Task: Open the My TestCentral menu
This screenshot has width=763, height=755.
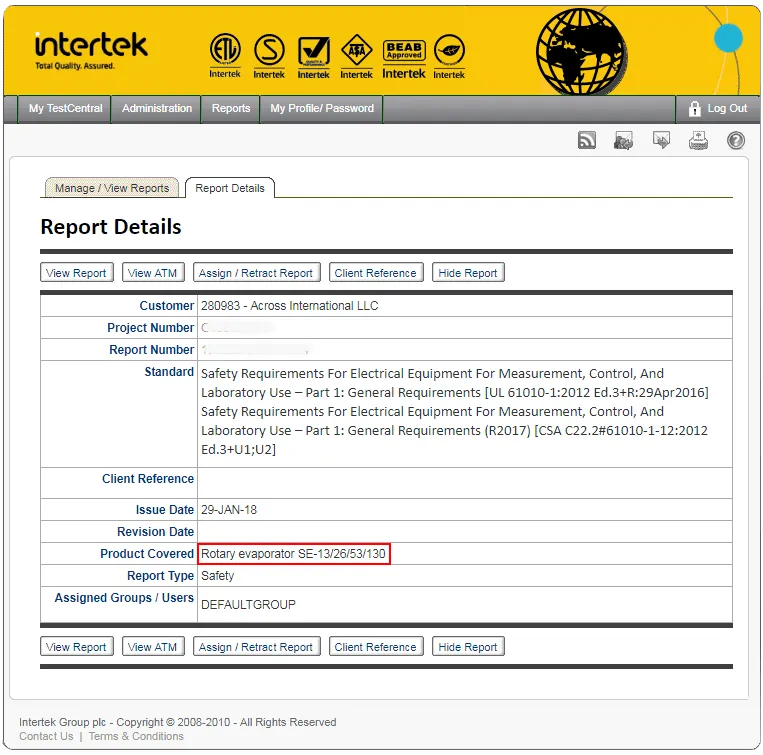Action: (65, 108)
